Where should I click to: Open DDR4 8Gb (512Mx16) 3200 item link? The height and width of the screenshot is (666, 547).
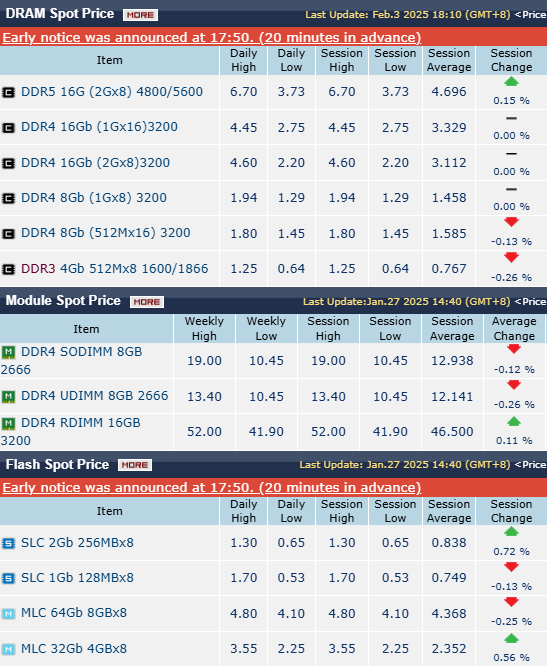click(x=106, y=233)
